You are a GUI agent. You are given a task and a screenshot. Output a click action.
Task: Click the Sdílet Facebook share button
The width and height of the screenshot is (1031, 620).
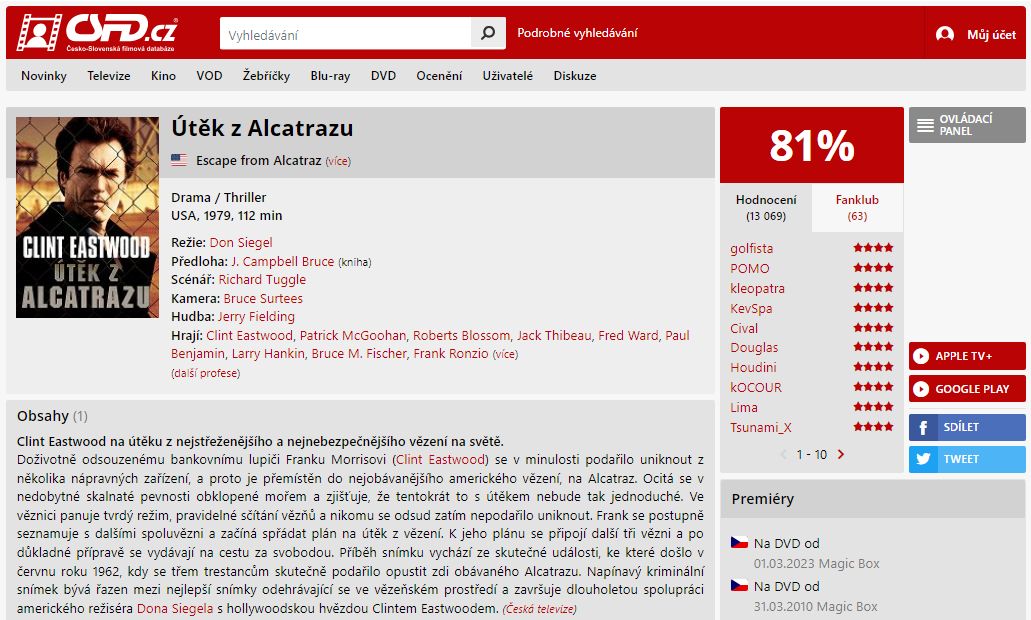click(x=967, y=427)
